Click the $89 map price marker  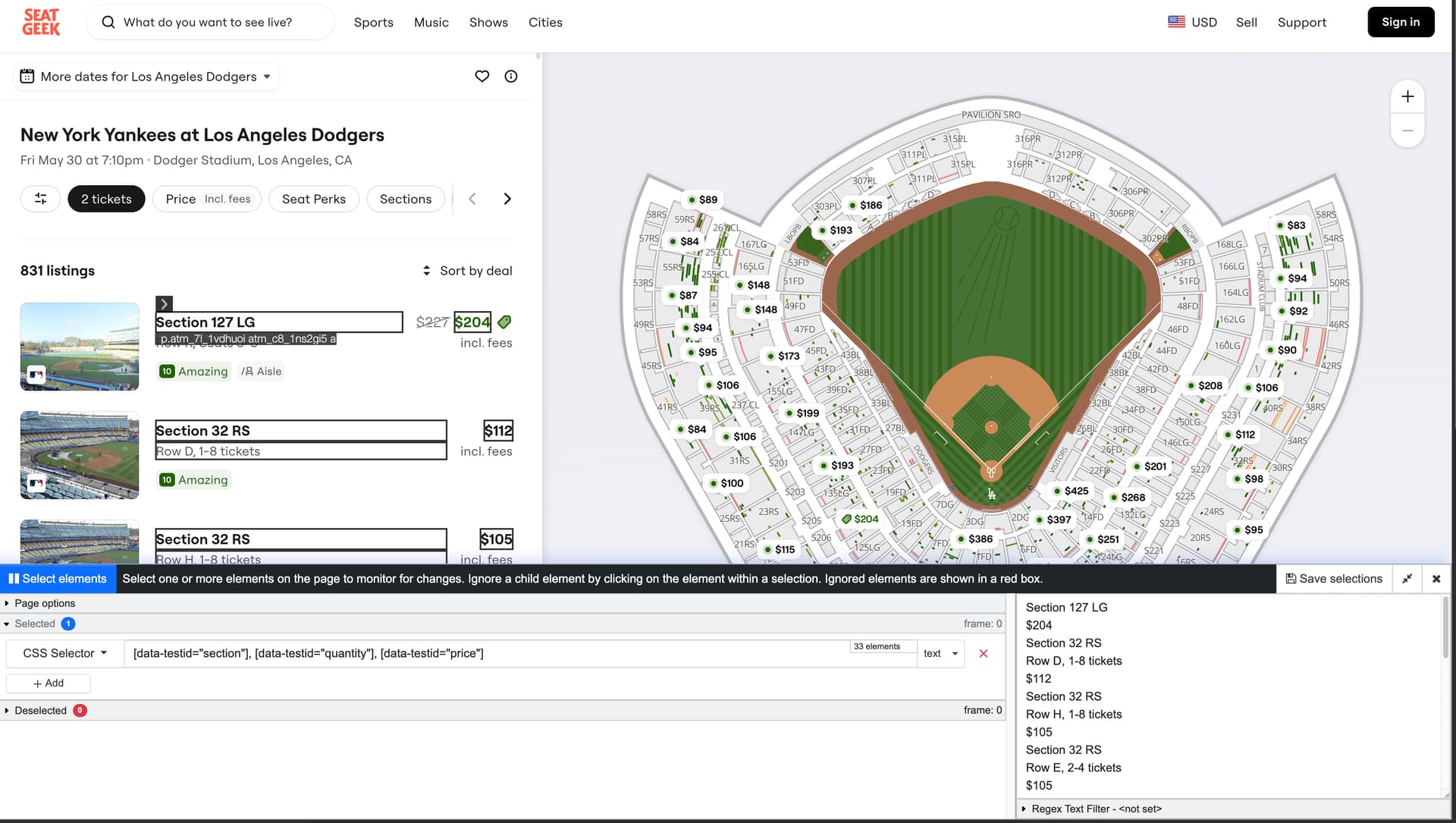point(701,199)
